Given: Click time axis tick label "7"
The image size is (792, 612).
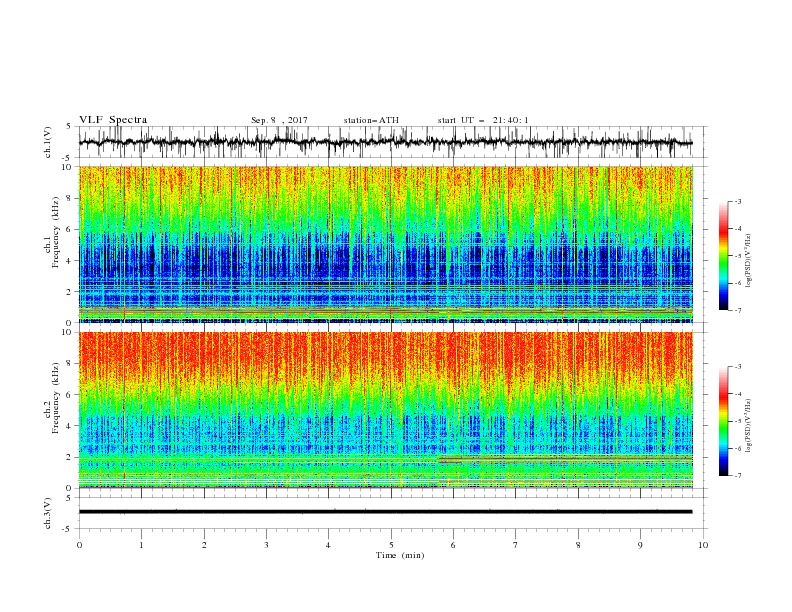Looking at the screenshot, I should [x=516, y=545].
